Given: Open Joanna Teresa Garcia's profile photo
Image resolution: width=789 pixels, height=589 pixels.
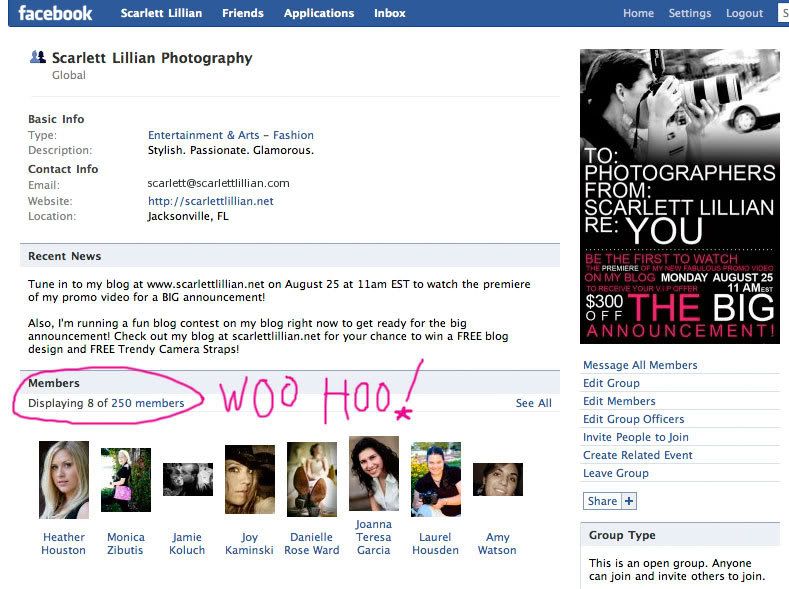Looking at the screenshot, I should tap(374, 473).
